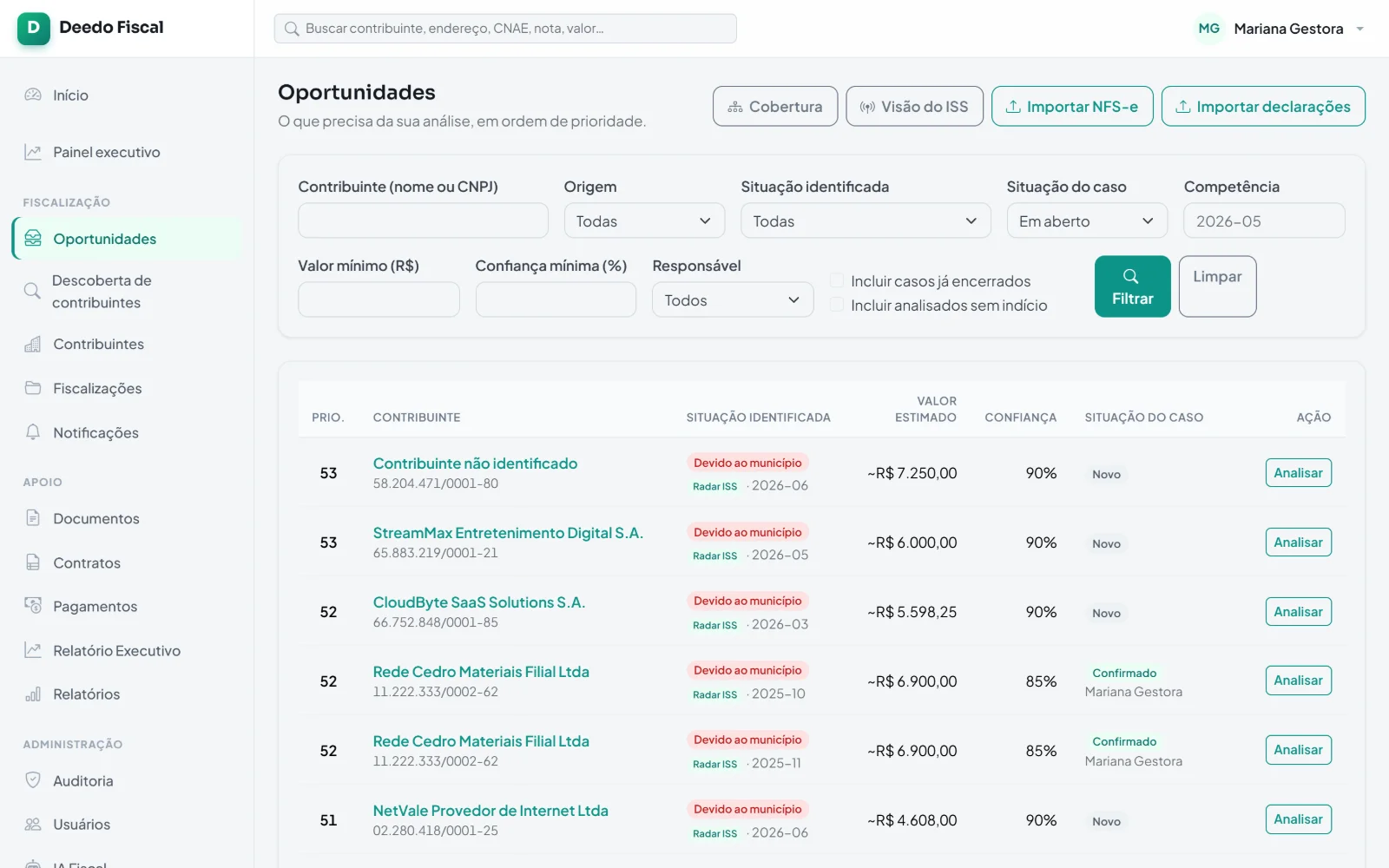This screenshot has width=1389, height=868.
Task: Click the Competência field showing 2026-05
Action: point(1264,220)
